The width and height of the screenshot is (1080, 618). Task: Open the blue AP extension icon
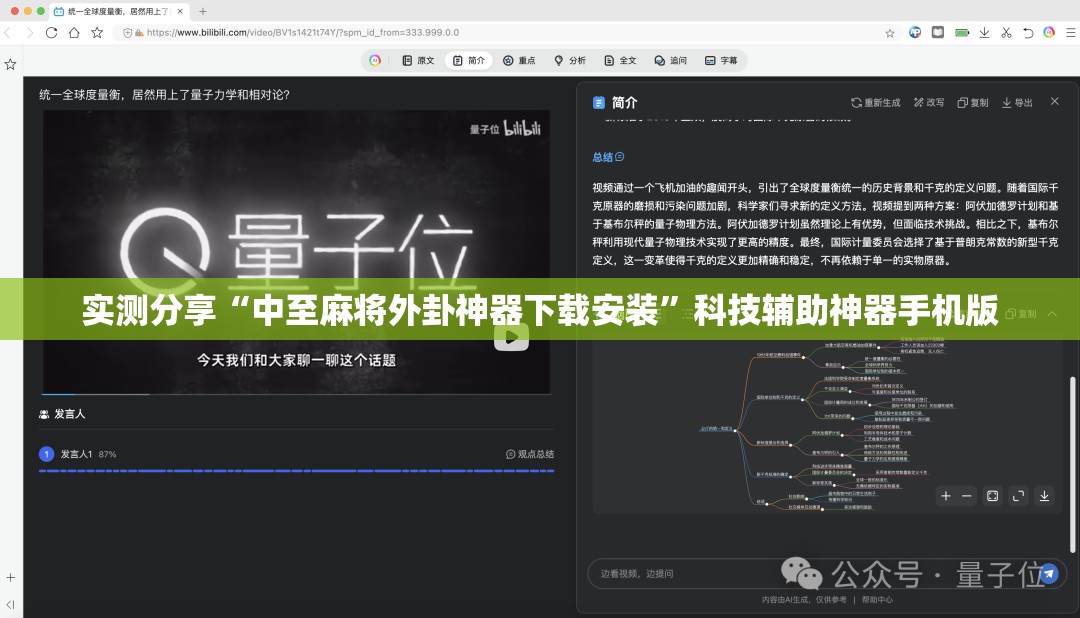coord(915,32)
